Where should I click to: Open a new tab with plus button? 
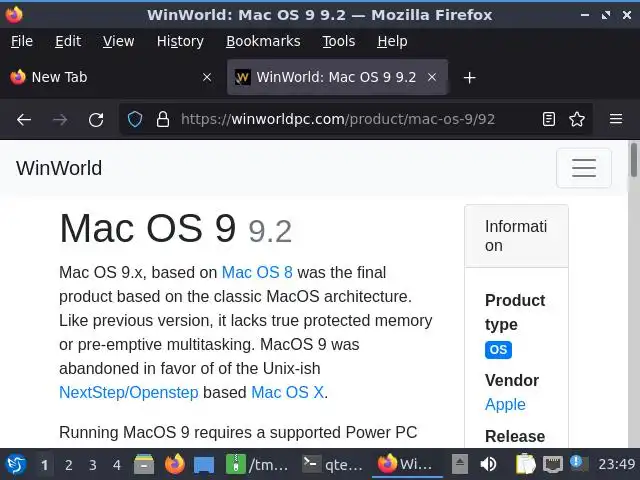click(469, 77)
